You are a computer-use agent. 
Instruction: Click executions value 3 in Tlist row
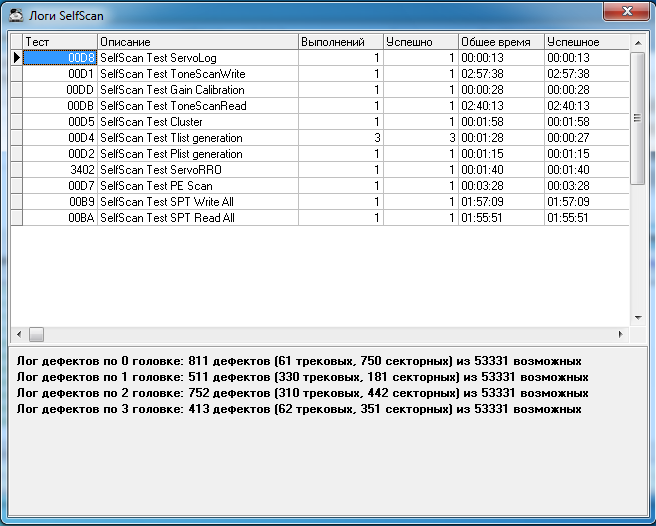(x=341, y=138)
